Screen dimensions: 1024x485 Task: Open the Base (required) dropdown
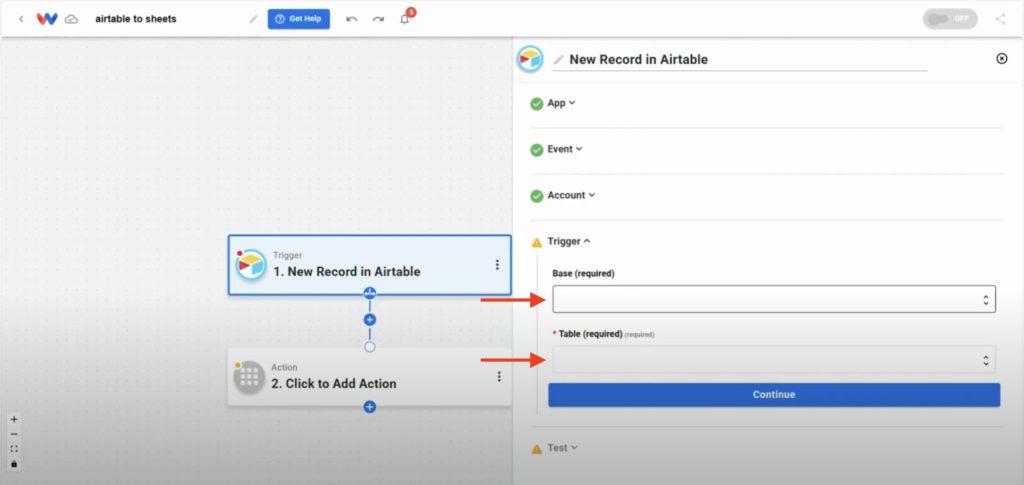(774, 299)
